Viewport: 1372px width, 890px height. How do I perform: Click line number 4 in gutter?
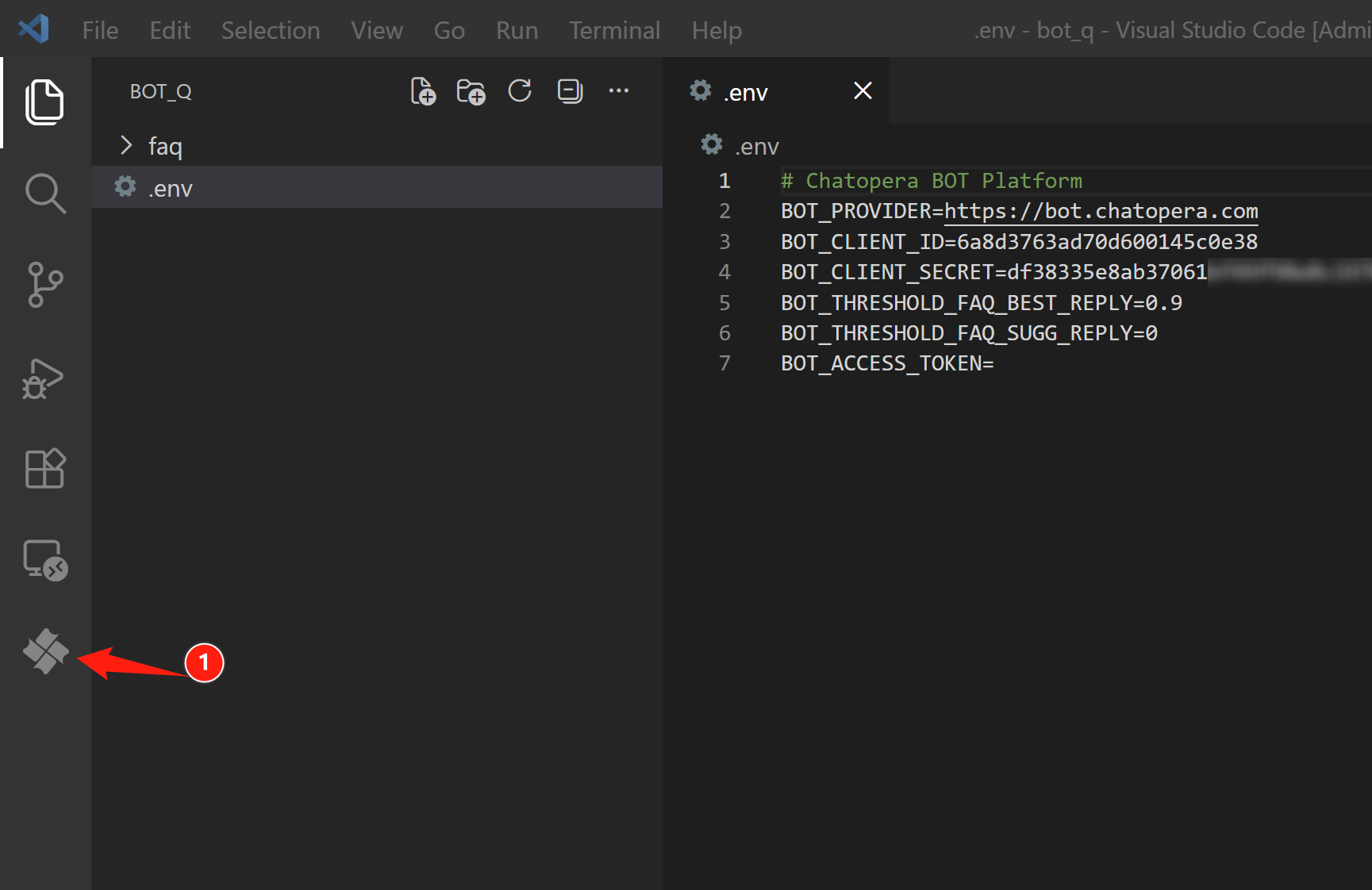click(724, 272)
